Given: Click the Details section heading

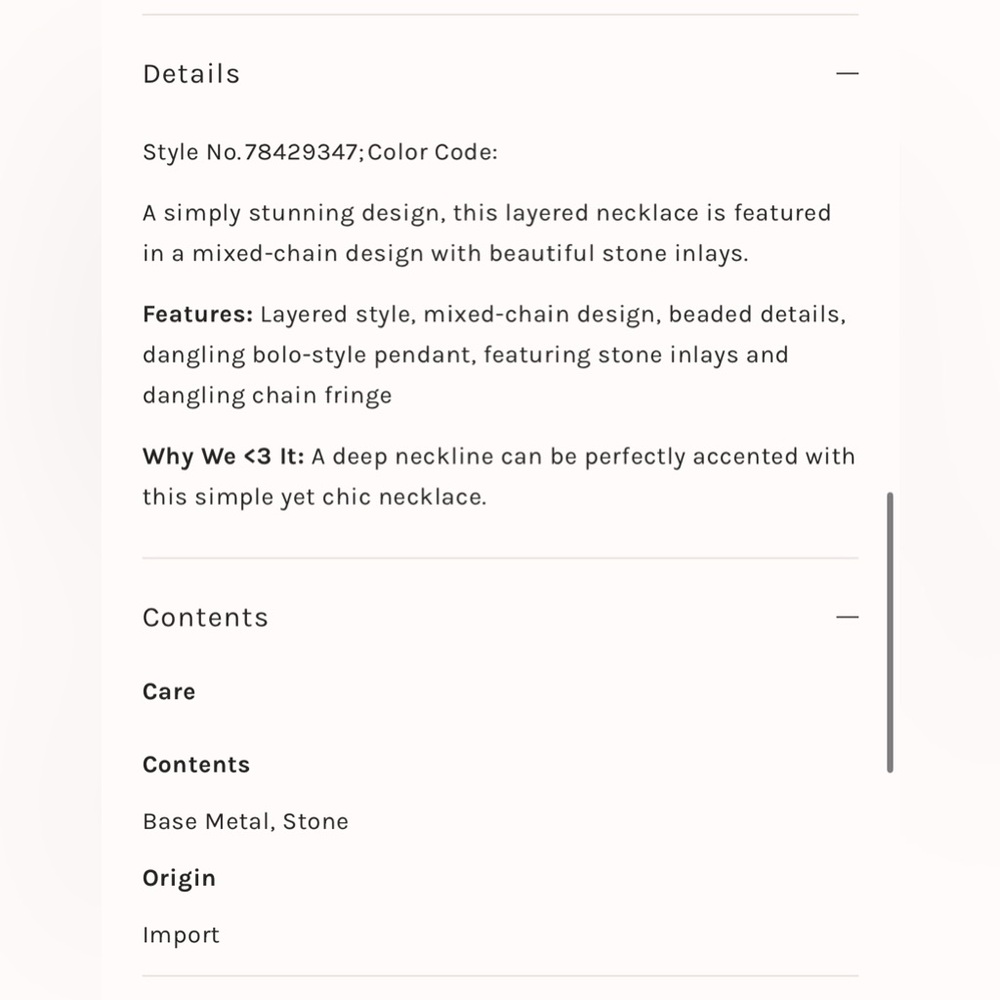Looking at the screenshot, I should tap(191, 74).
